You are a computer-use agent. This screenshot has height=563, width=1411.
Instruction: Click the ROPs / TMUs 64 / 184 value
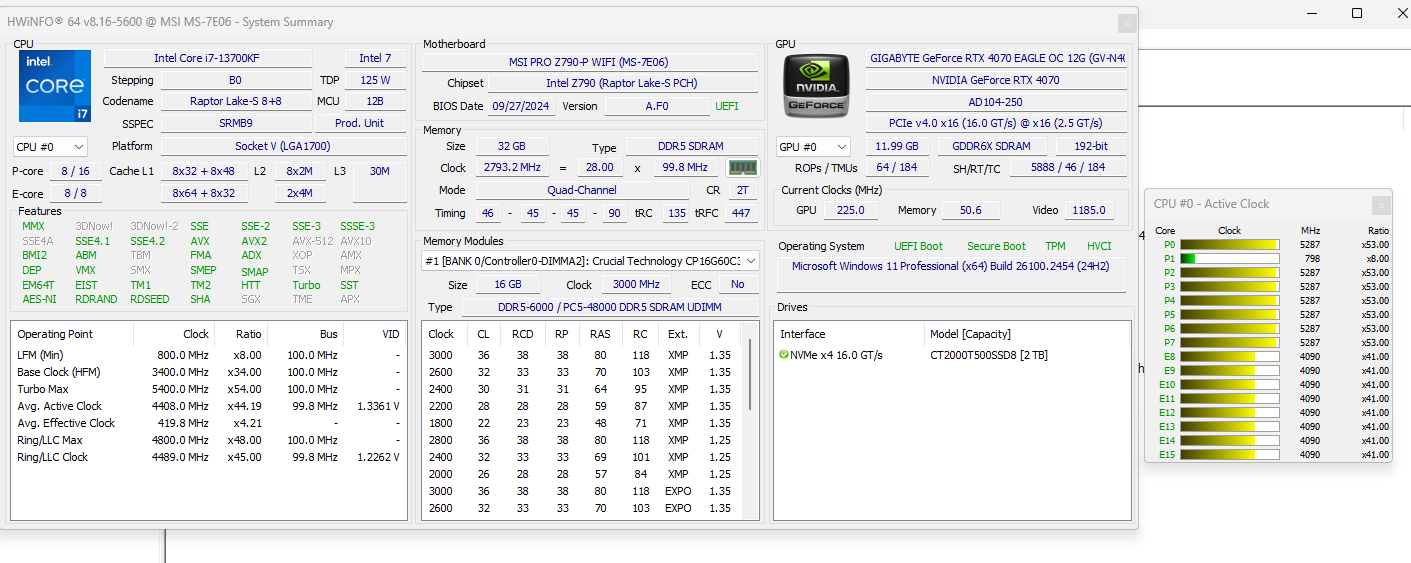895,167
